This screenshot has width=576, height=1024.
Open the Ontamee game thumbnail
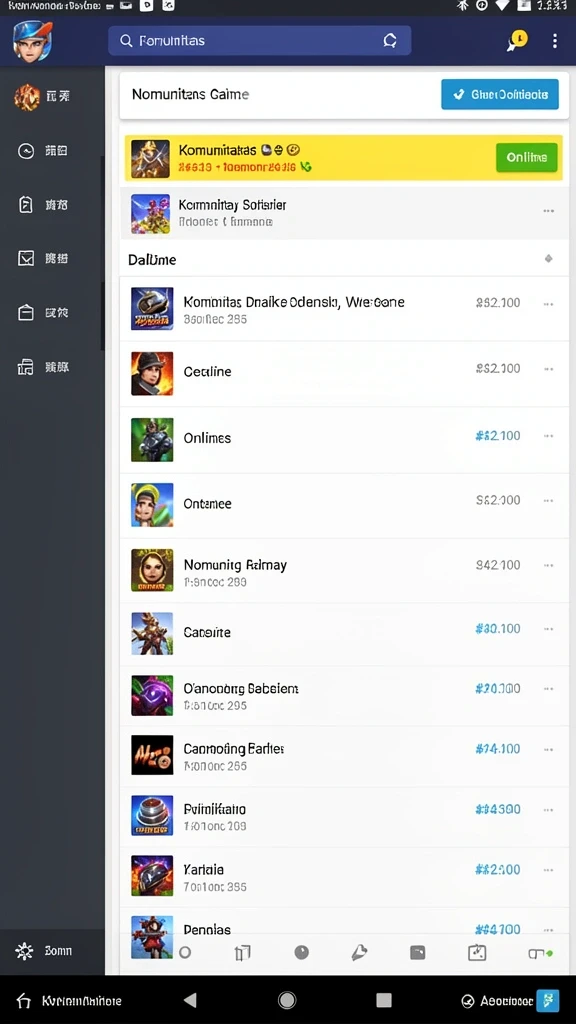tap(152, 504)
